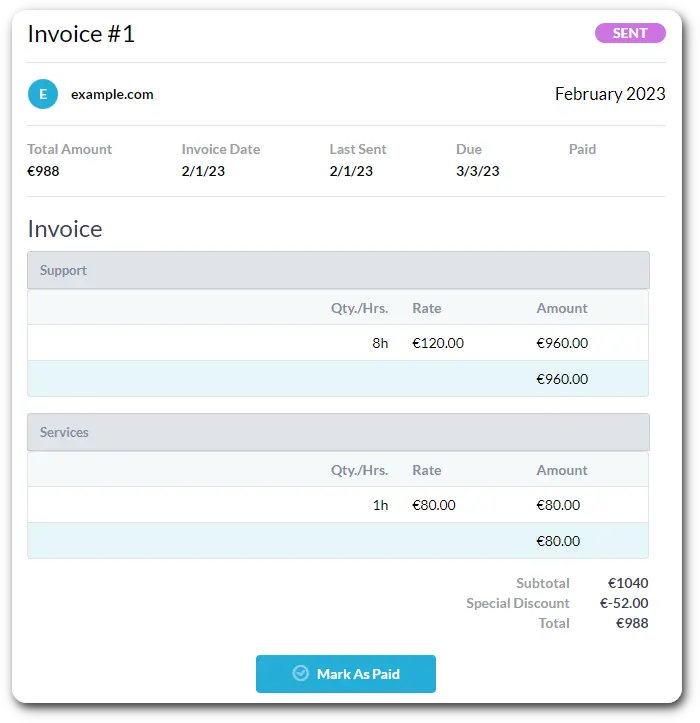Viewport: 700px width, 723px height.
Task: Click the €120.00 rate in Support
Action: 438,343
